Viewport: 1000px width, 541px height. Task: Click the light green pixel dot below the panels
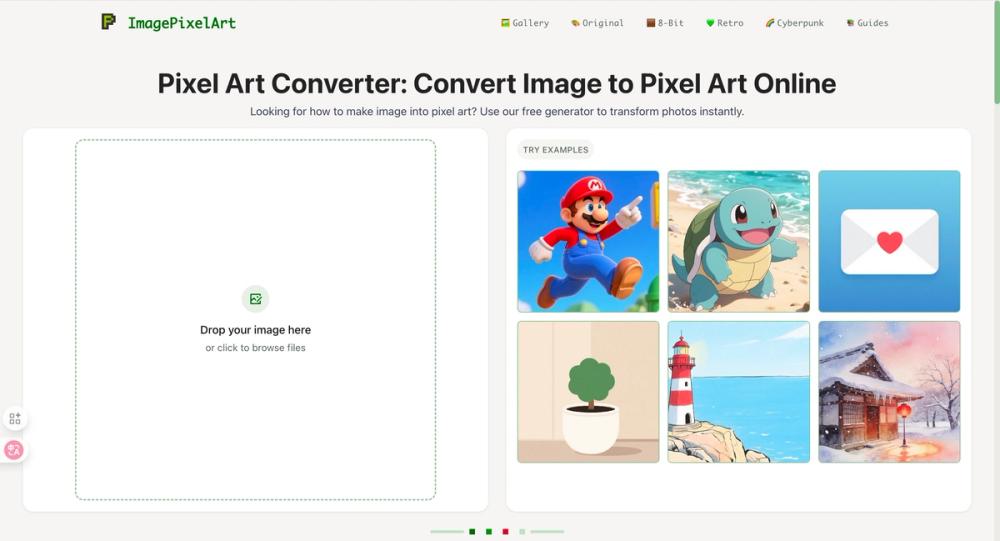(x=522, y=531)
